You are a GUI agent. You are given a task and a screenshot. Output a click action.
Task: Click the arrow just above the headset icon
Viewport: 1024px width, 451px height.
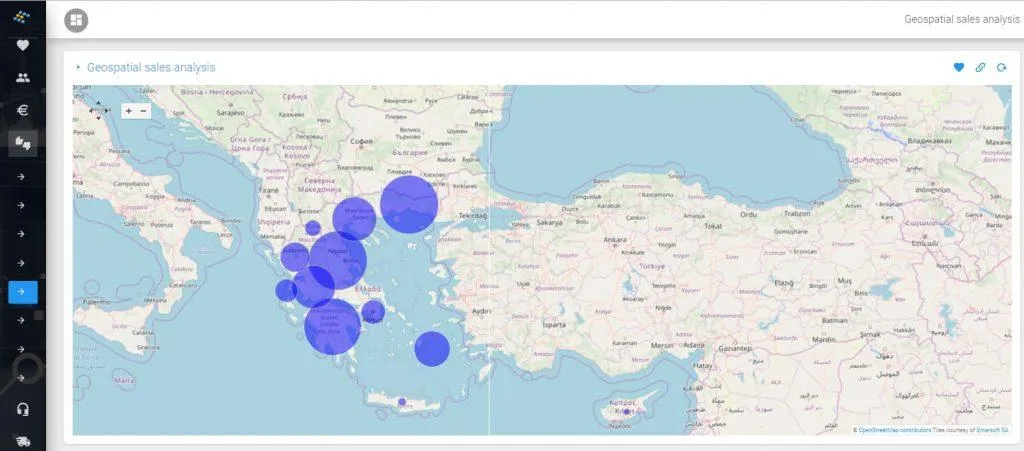[x=22, y=378]
